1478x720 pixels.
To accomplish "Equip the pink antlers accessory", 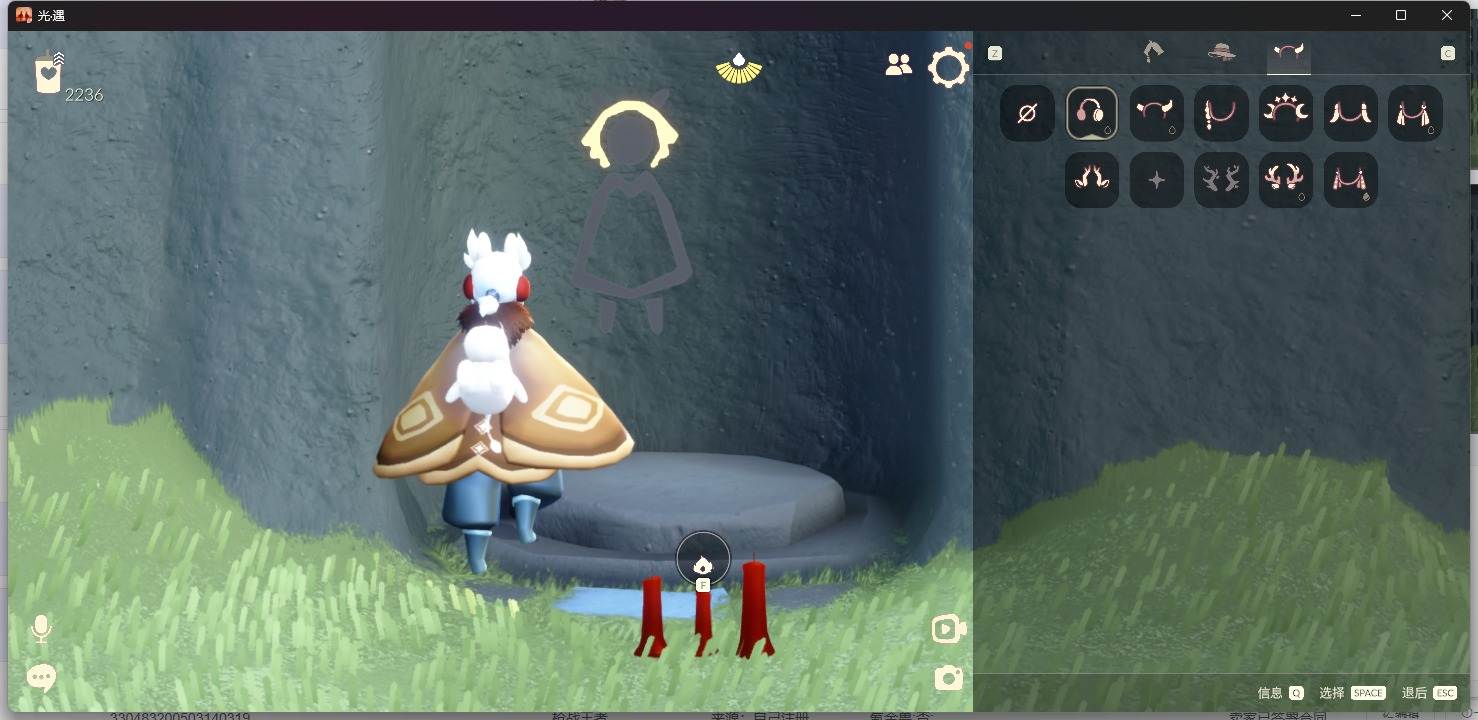I will (1286, 180).
